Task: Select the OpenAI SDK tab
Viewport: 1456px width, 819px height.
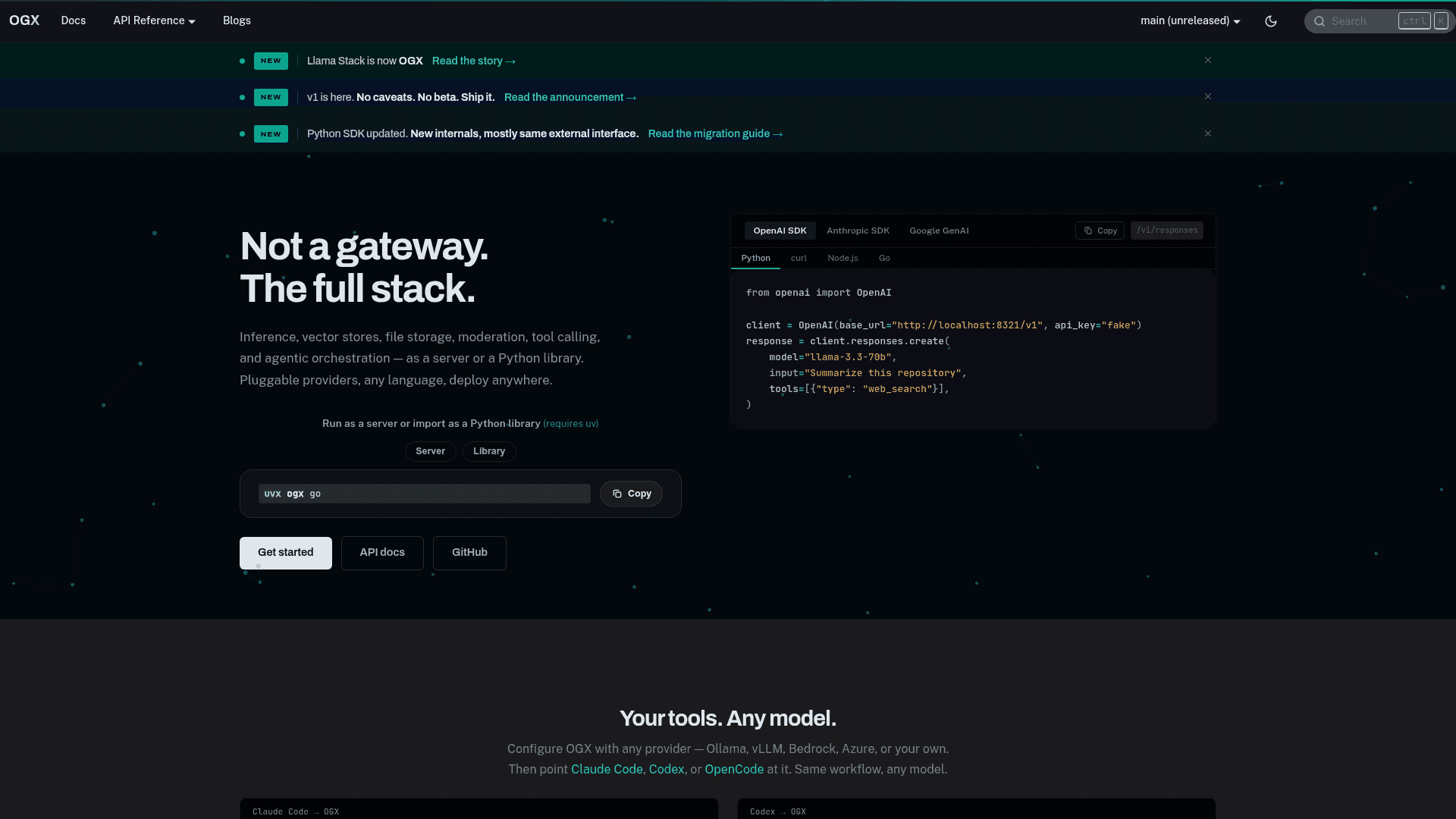Action: pos(780,231)
